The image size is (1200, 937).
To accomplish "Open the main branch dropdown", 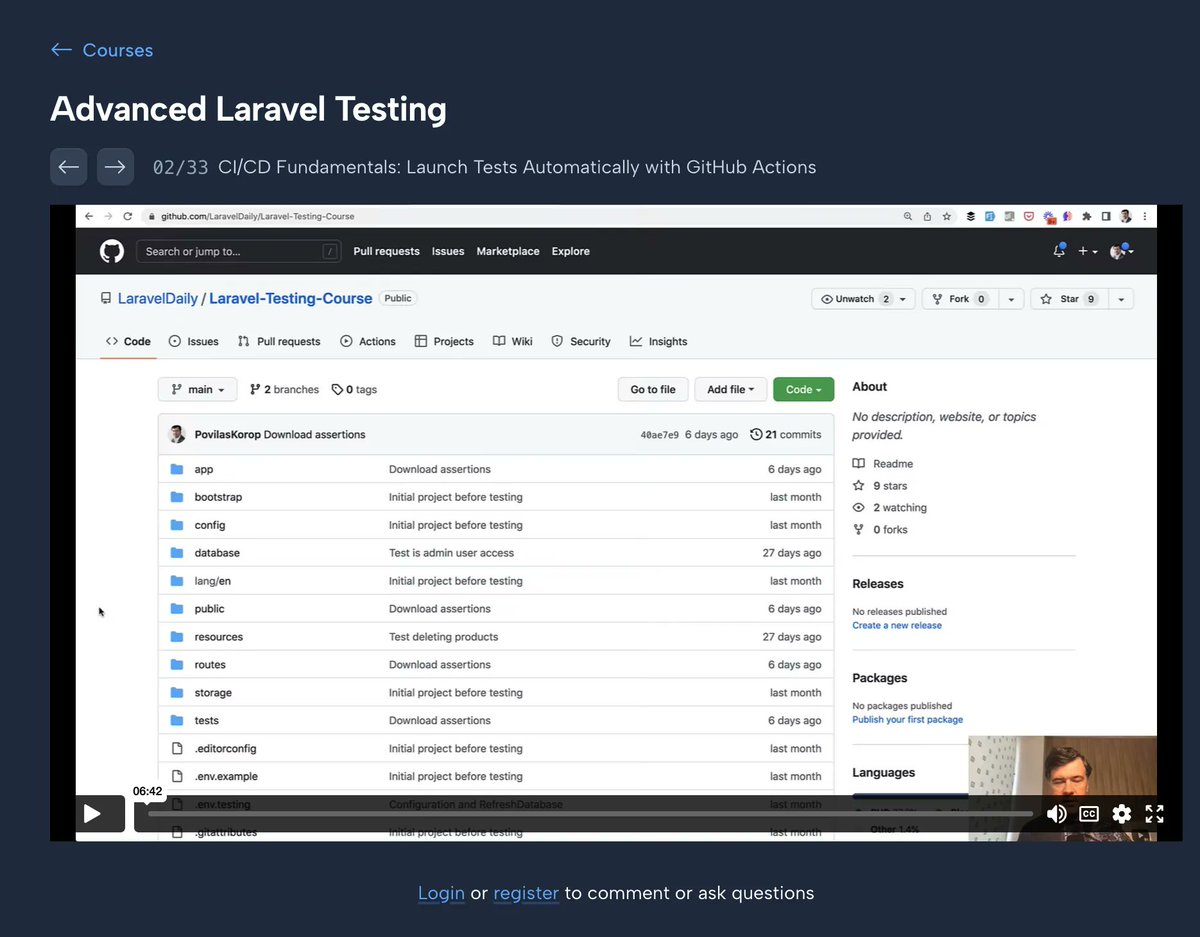I will (198, 390).
